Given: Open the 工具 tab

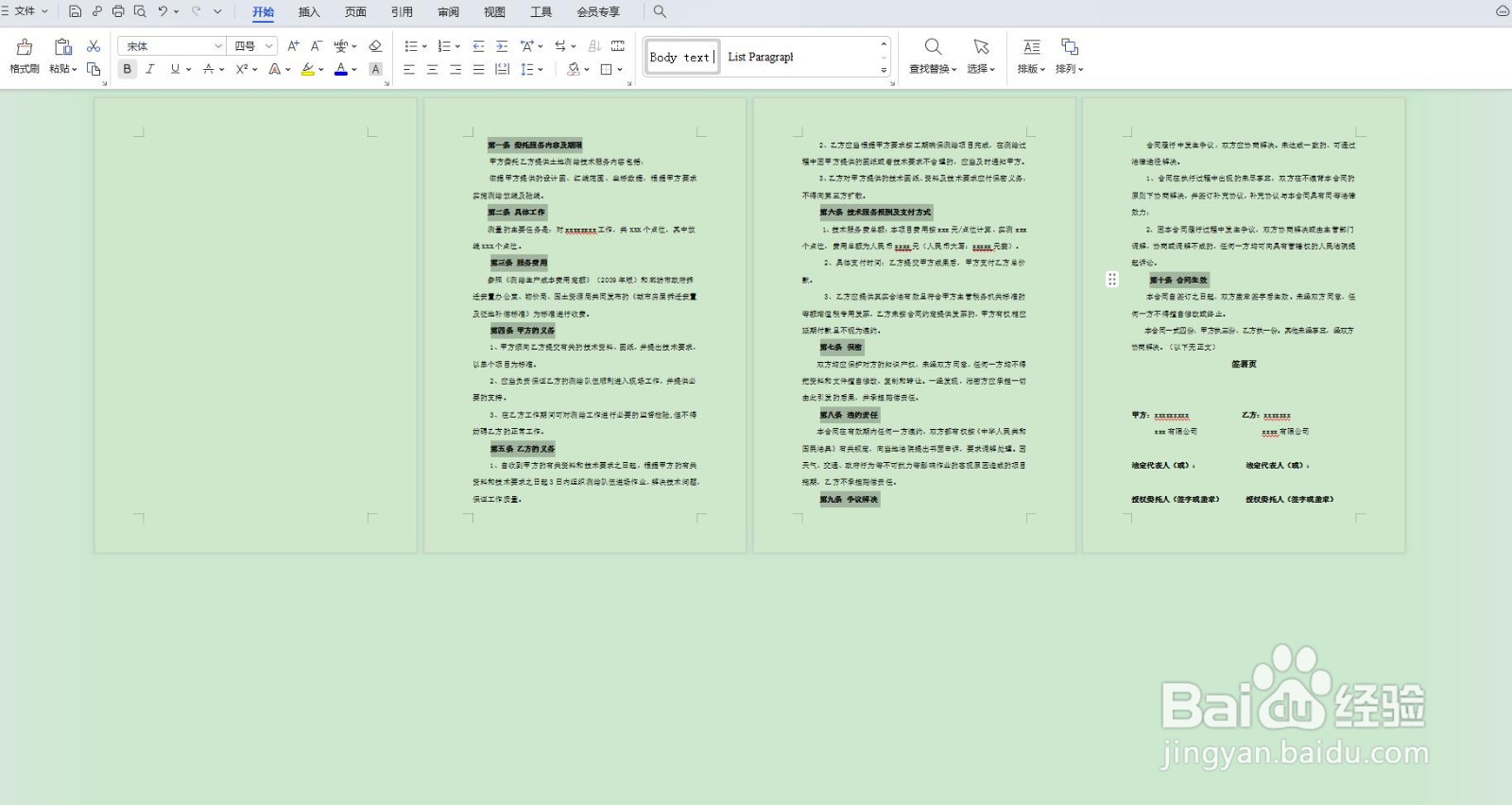Looking at the screenshot, I should click(x=541, y=11).
